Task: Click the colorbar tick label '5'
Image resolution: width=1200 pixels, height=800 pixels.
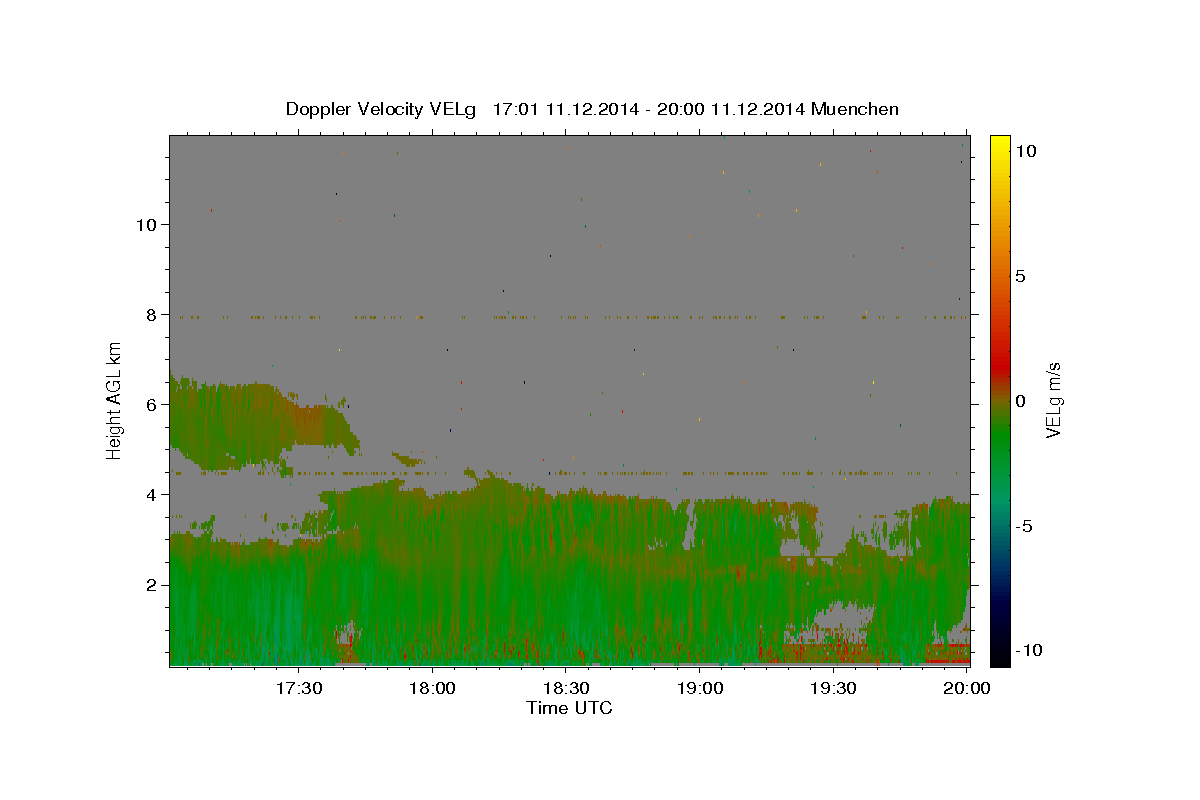Action: tap(1020, 276)
